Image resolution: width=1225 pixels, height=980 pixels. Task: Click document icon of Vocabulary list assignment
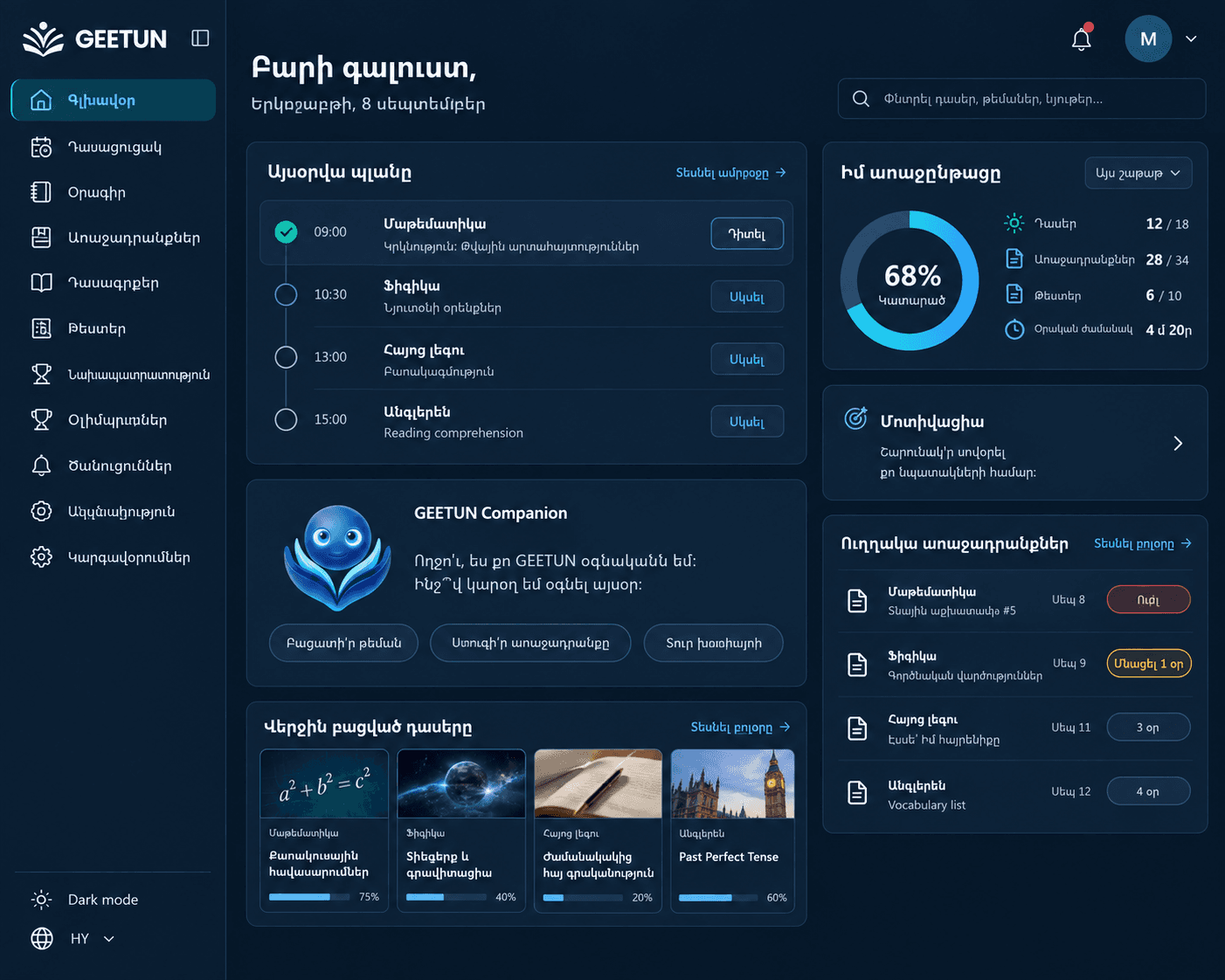click(x=857, y=792)
